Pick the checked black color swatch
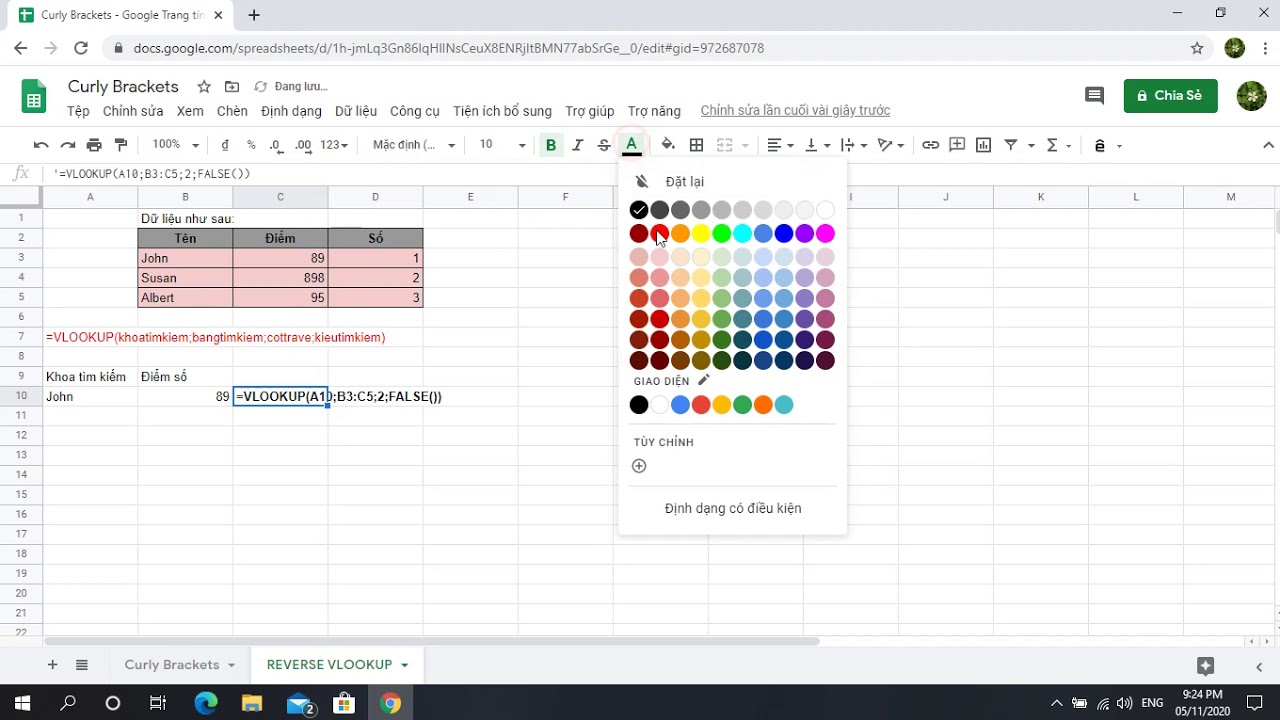Screen dimensions: 1280x720 (639, 210)
